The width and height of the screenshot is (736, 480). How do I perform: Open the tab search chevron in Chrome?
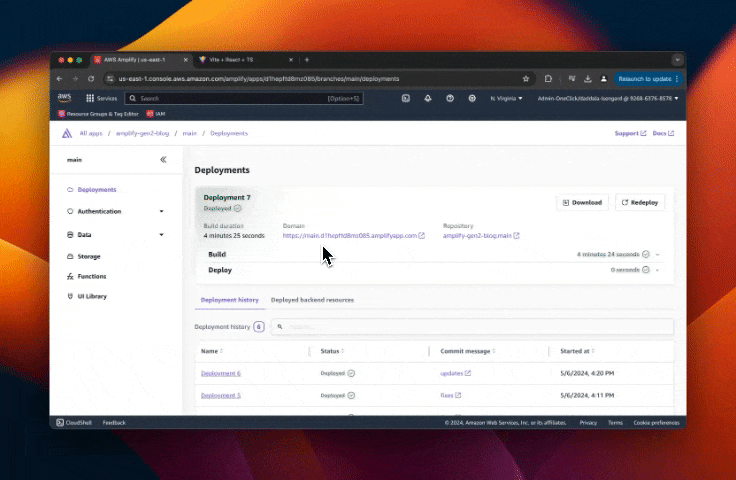pos(677,60)
